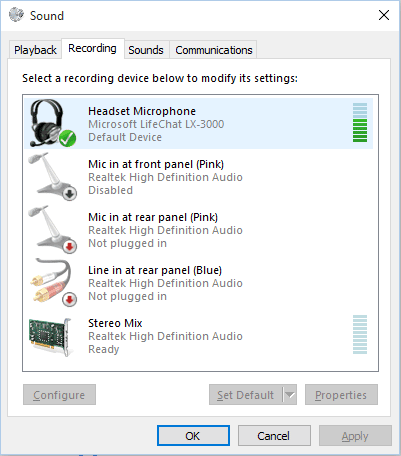Click the front panel microphone icon
Viewport: 401px width, 456px height.
pos(51,176)
